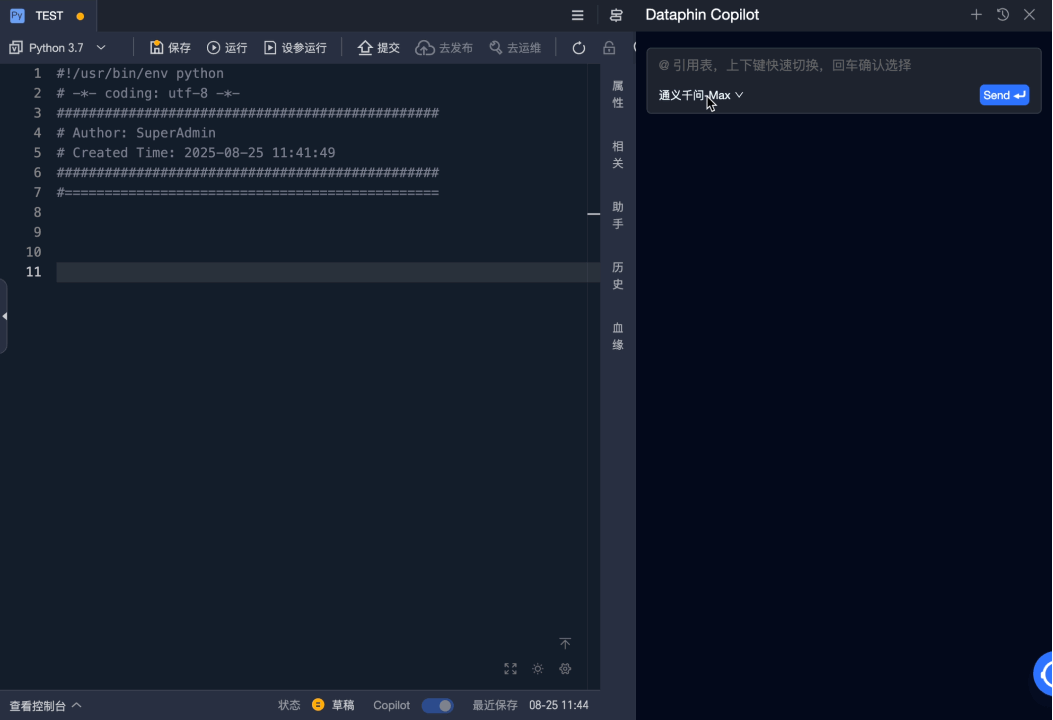This screenshot has width=1053, height=720.
Task: Open the 属性 properties side panel
Action: (x=618, y=94)
